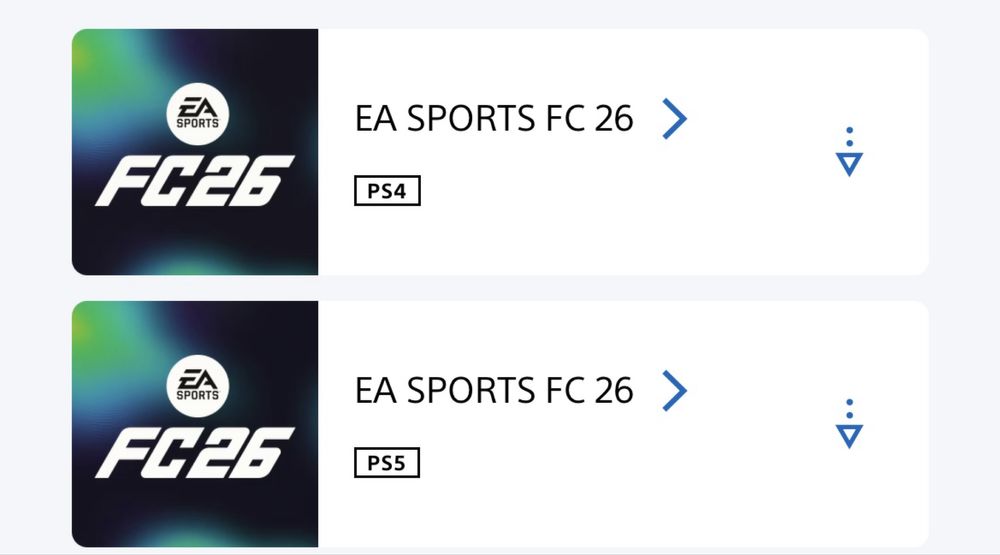Open the EA SPORTS FC 26 title link for PS5
Viewport: 1000px width, 555px height.
[x=494, y=390]
